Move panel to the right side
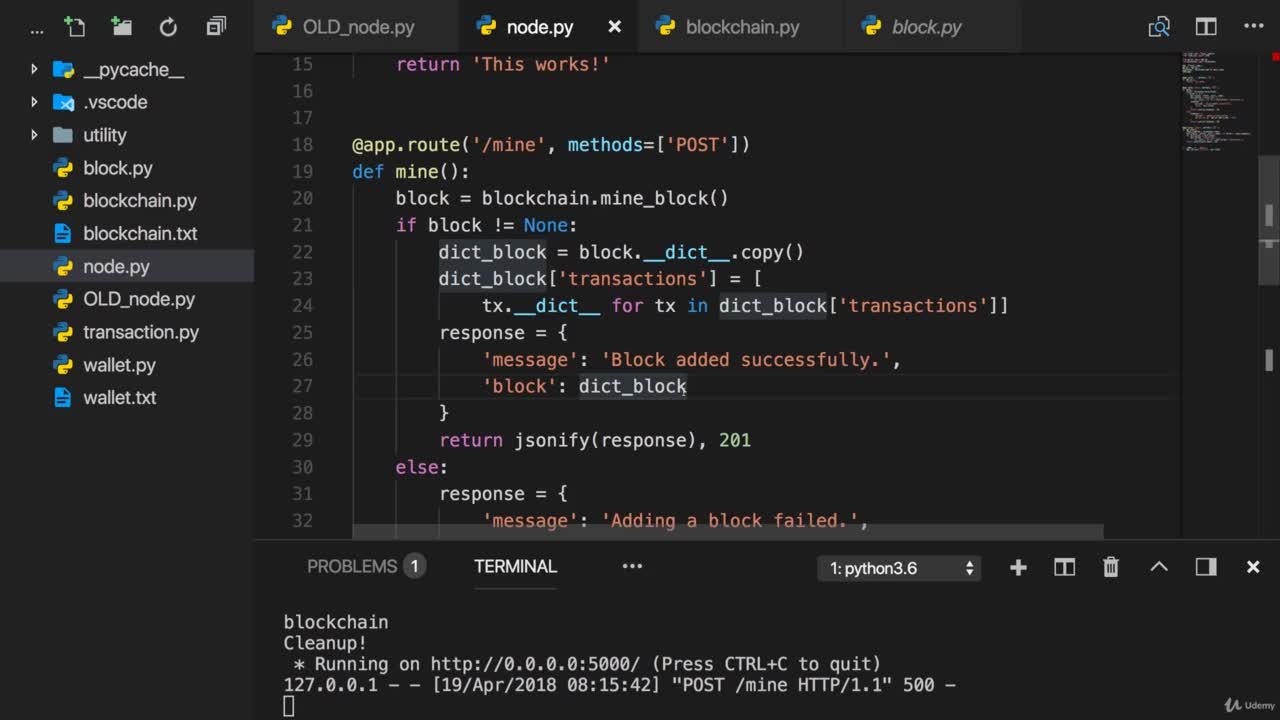This screenshot has width=1280, height=720. [x=1206, y=567]
